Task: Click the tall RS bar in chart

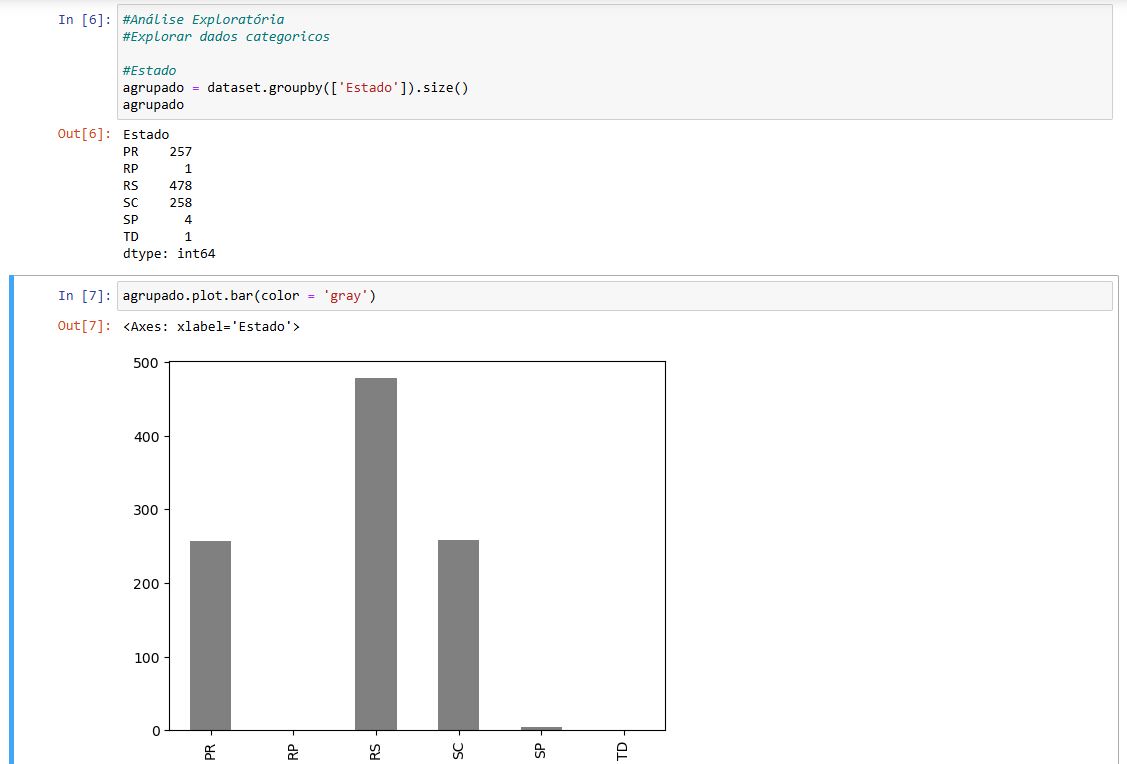Action: (x=375, y=554)
